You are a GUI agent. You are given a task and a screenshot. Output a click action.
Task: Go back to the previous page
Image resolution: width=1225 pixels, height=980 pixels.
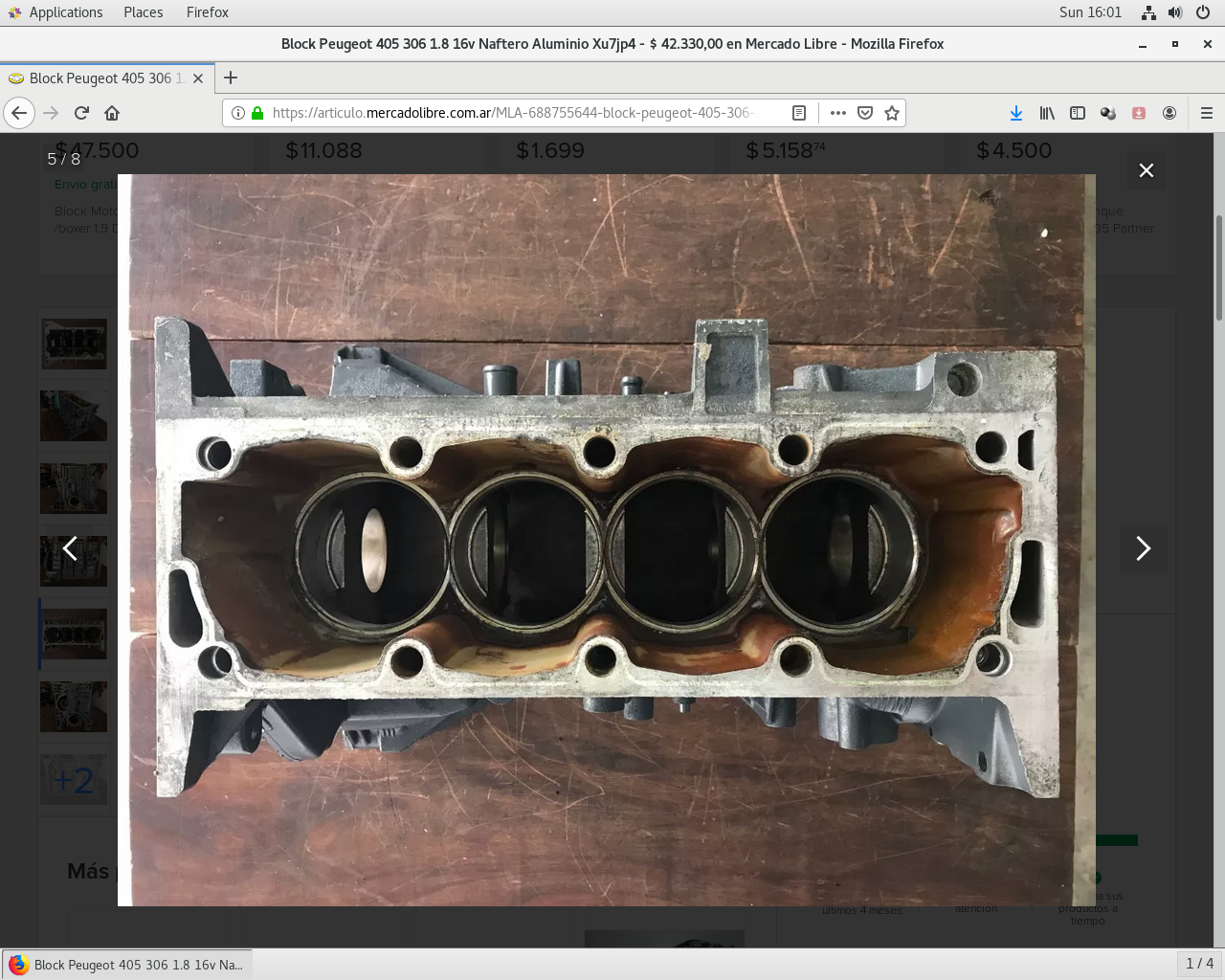[x=19, y=113]
